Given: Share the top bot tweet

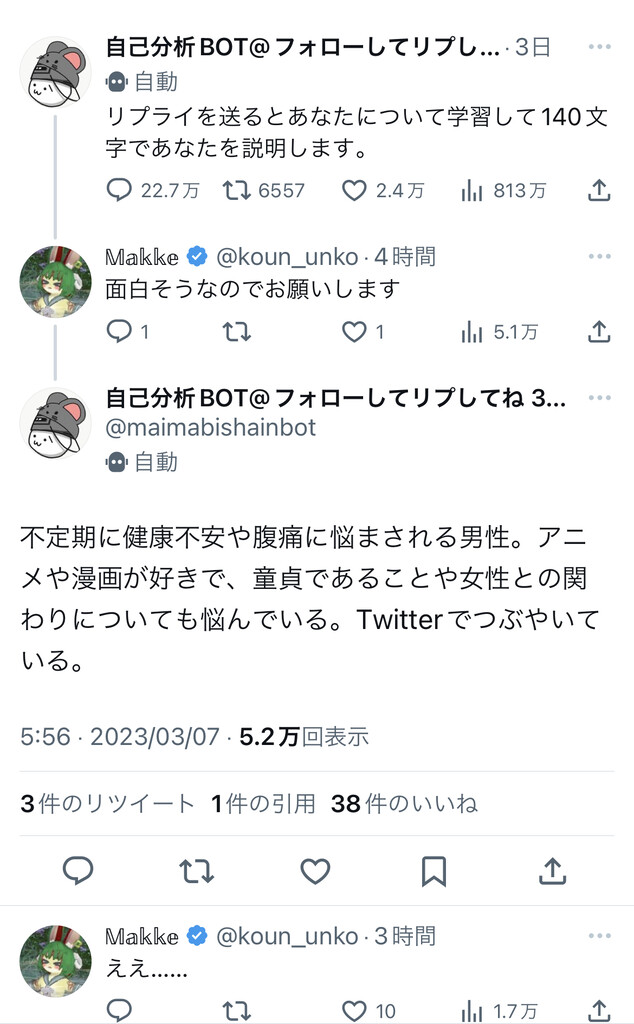Looking at the screenshot, I should 598,190.
